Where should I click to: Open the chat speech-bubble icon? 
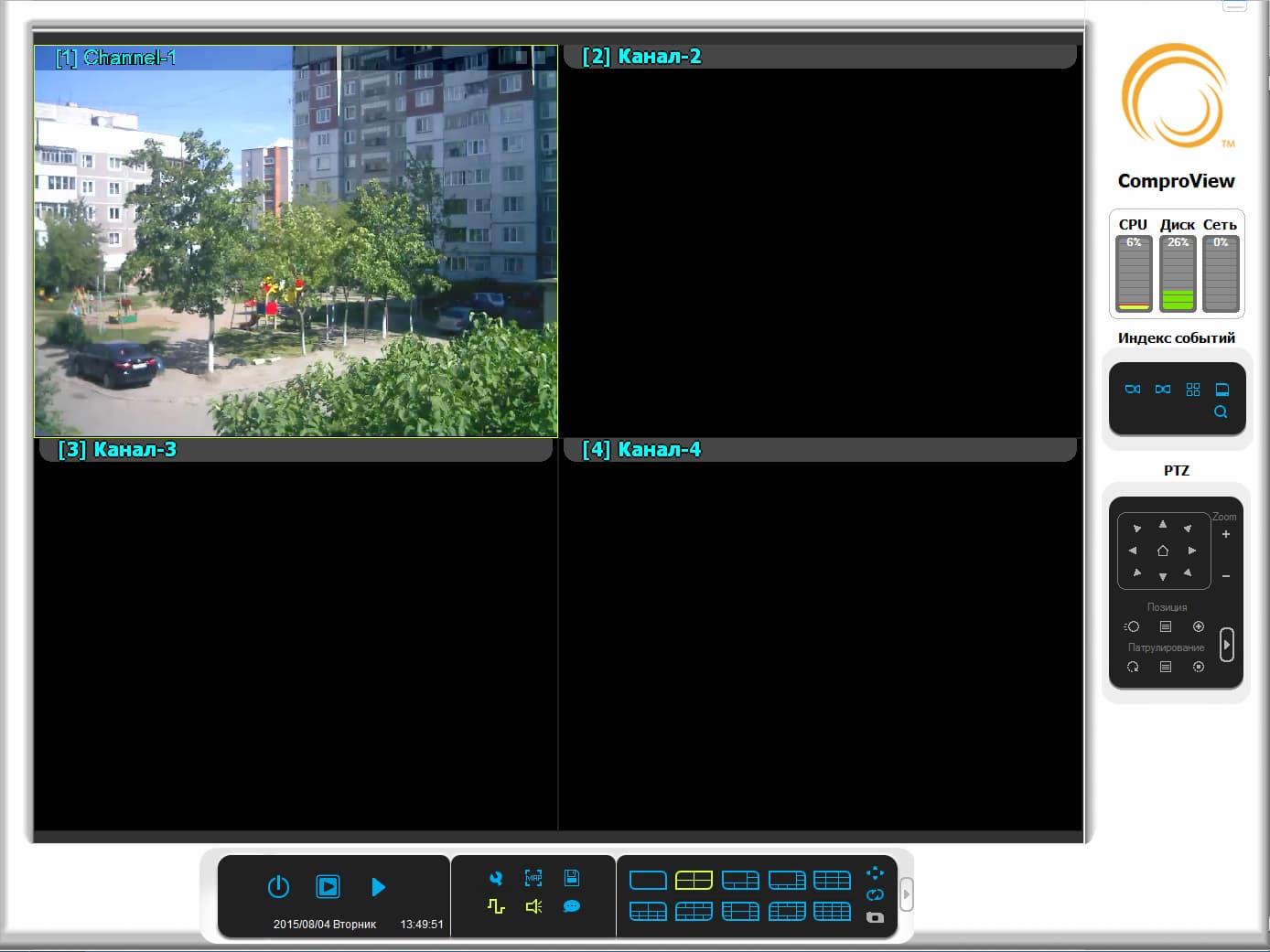point(572,906)
